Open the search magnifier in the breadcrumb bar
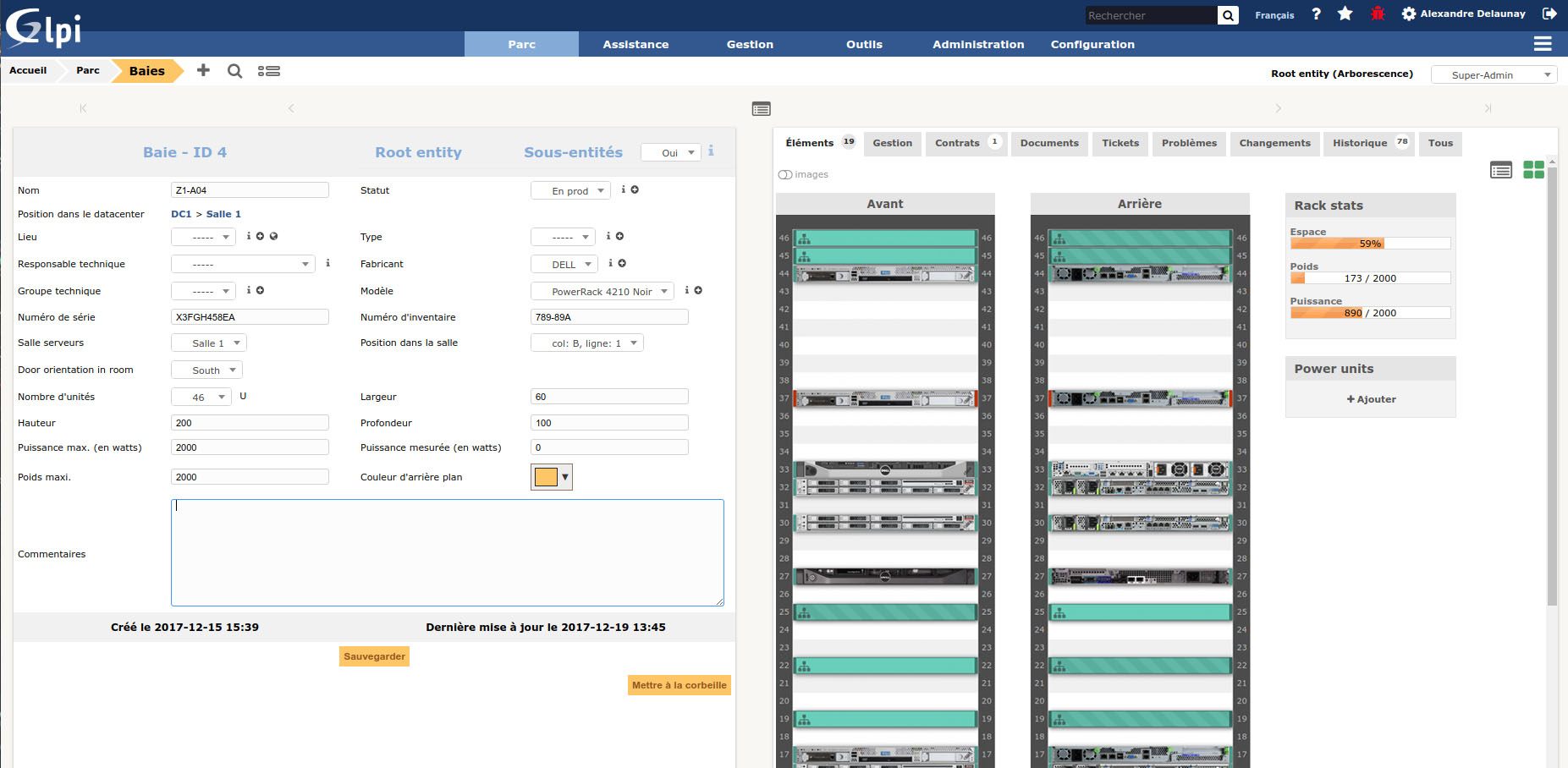The height and width of the screenshot is (768, 1568). click(235, 71)
